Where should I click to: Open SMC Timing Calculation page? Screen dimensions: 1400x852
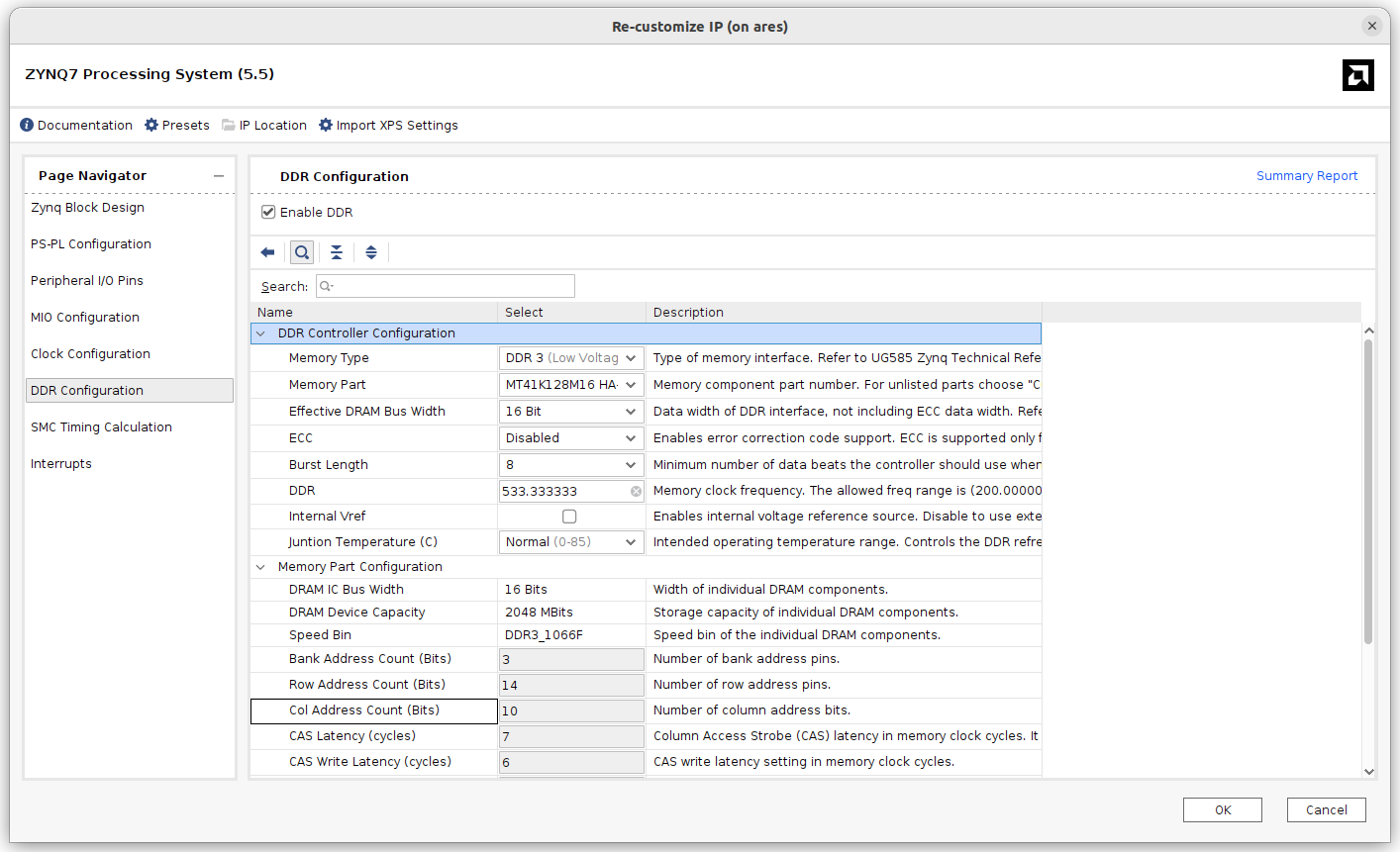(x=101, y=427)
